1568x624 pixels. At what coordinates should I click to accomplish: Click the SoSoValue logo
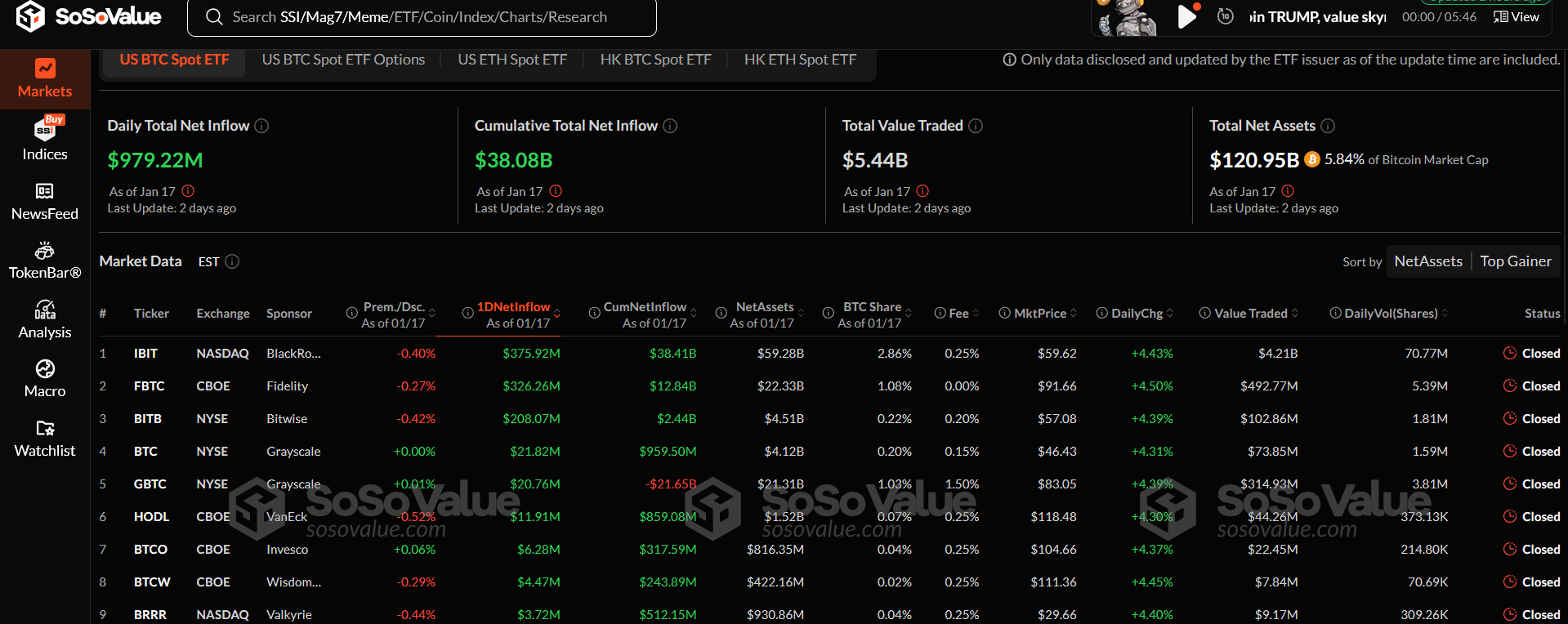pos(89,16)
